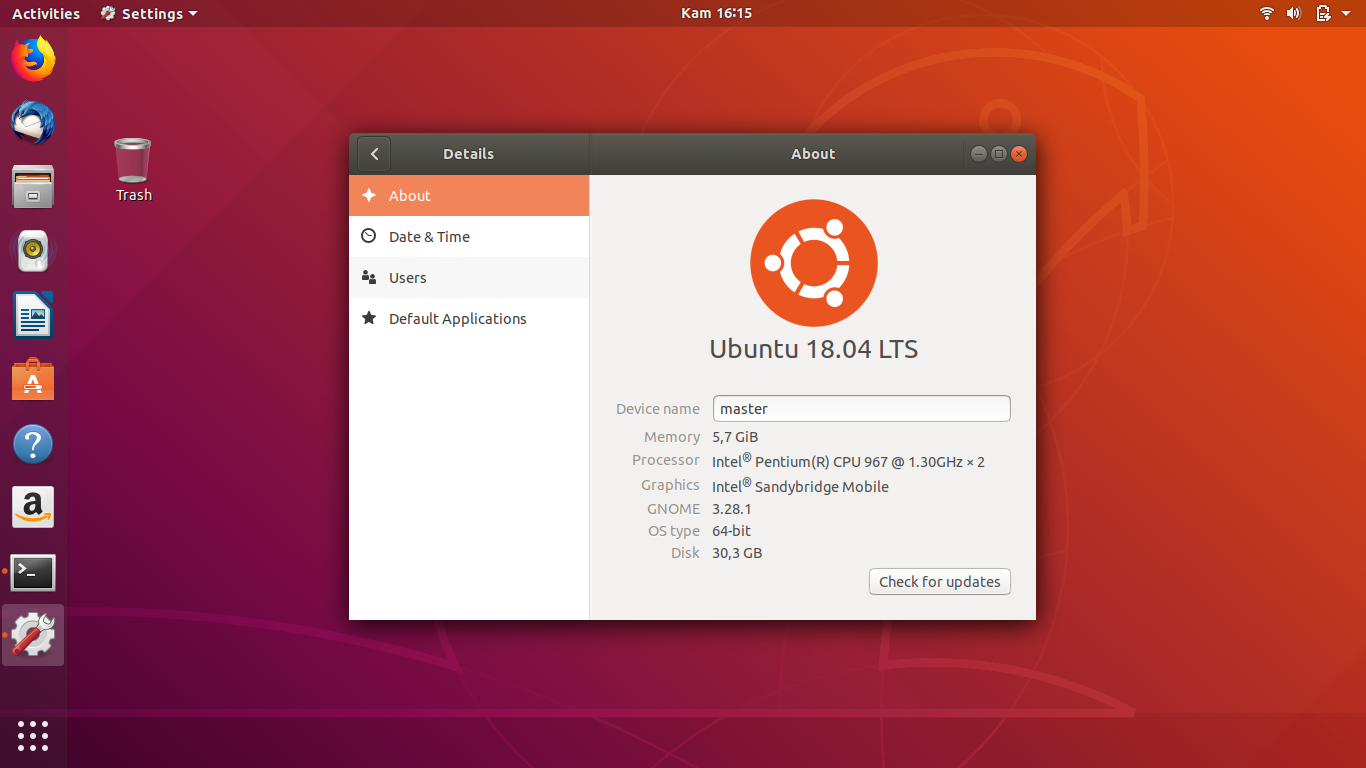
Task: Click the Activities button
Action: coord(46,13)
